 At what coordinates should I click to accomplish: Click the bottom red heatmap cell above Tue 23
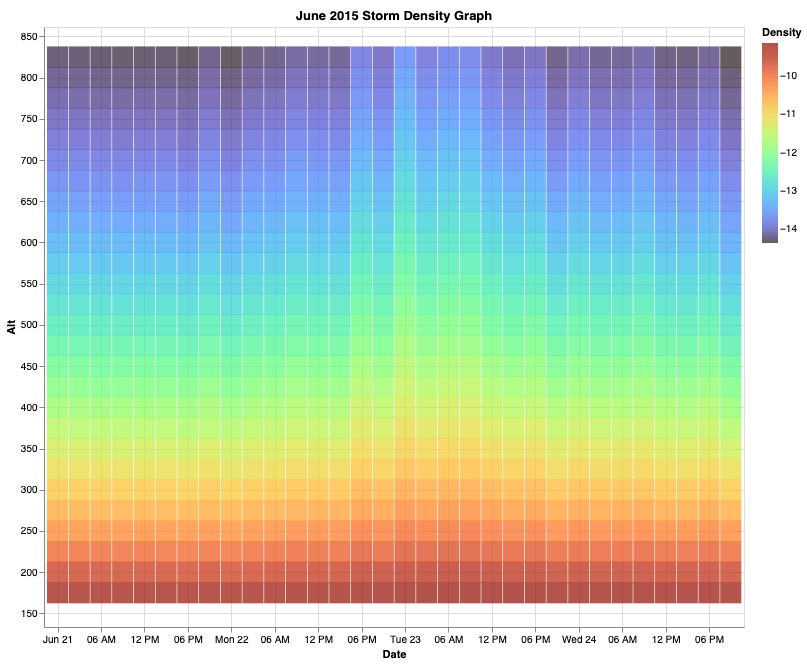(x=405, y=592)
